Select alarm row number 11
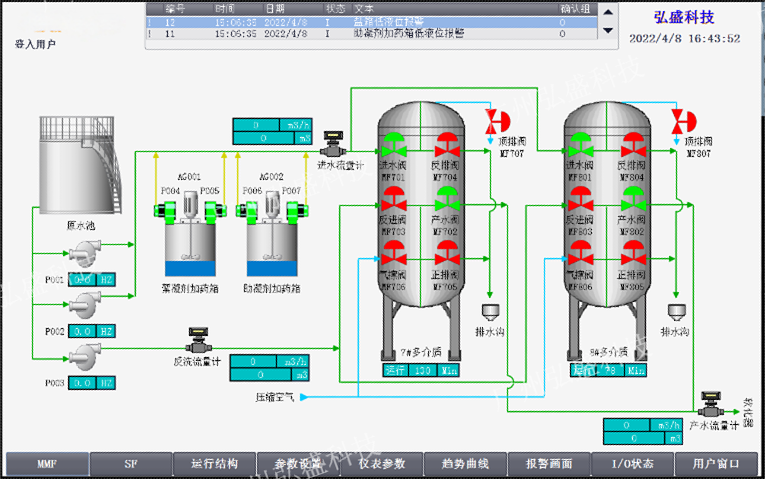 point(371,34)
